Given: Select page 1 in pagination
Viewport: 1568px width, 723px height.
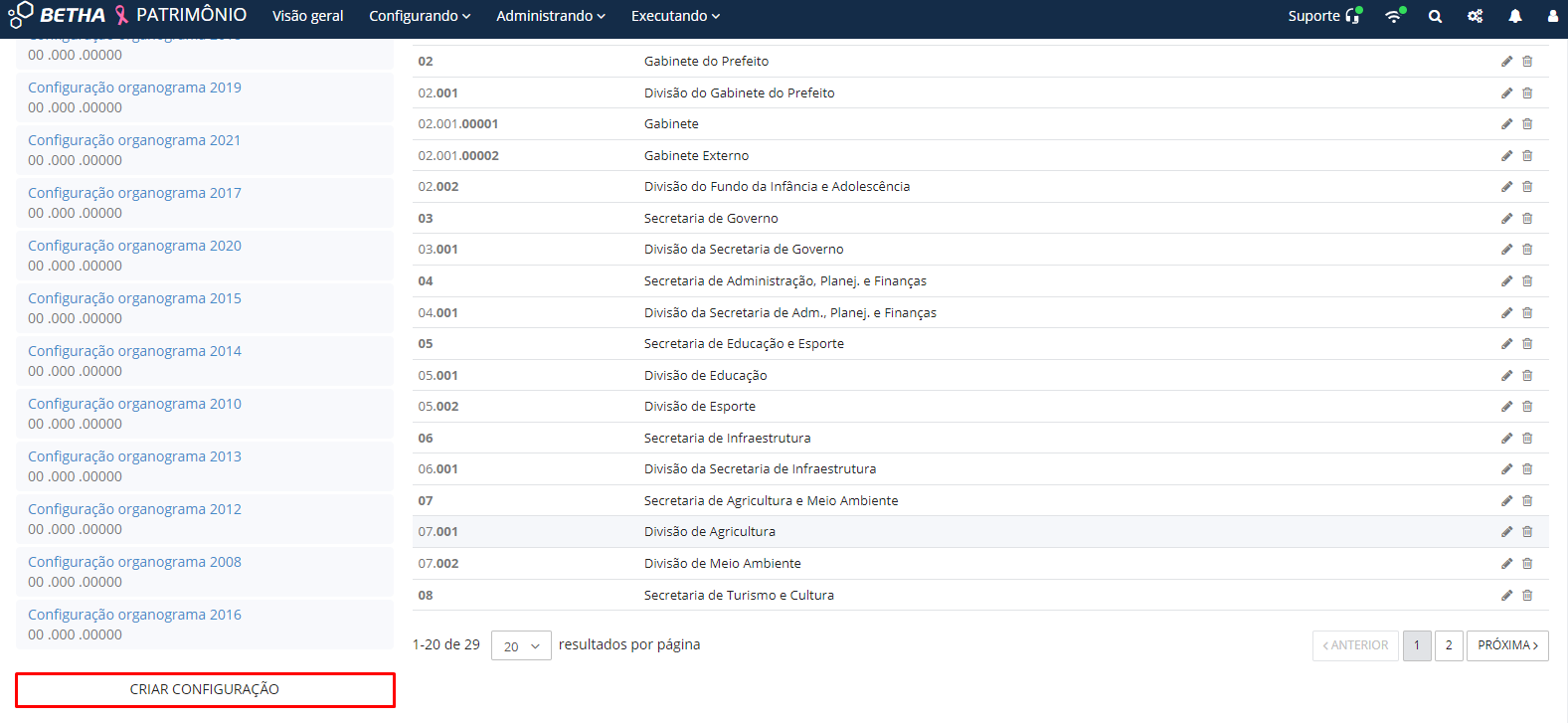Looking at the screenshot, I should click(1417, 645).
